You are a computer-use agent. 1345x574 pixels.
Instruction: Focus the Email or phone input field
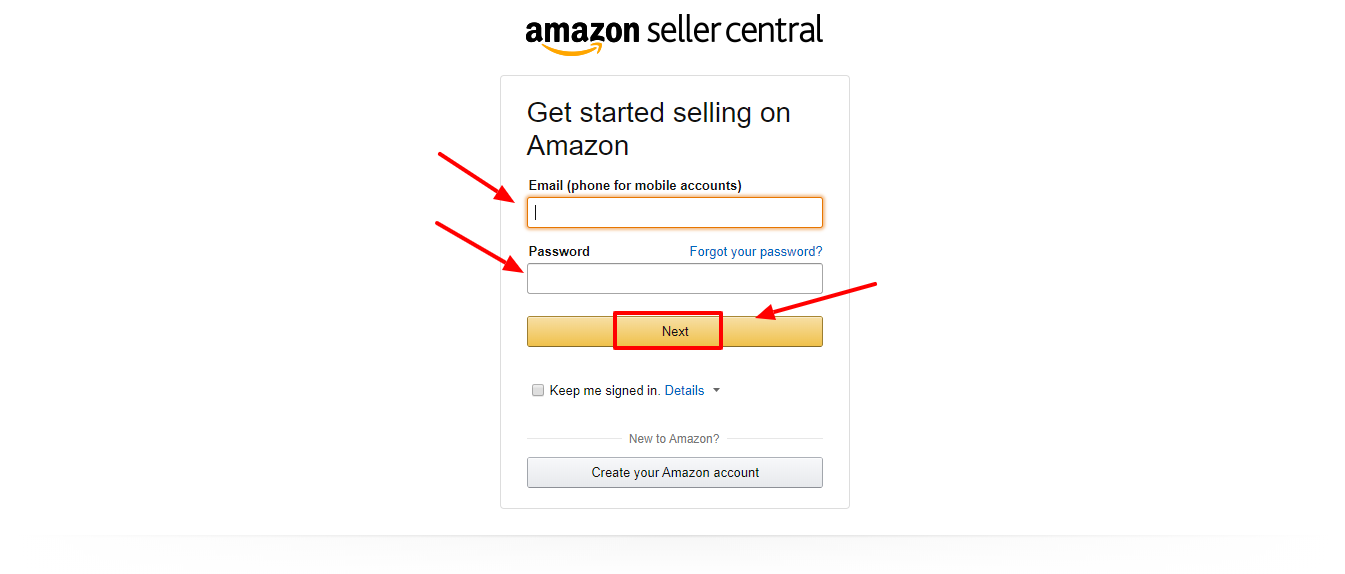(x=675, y=212)
